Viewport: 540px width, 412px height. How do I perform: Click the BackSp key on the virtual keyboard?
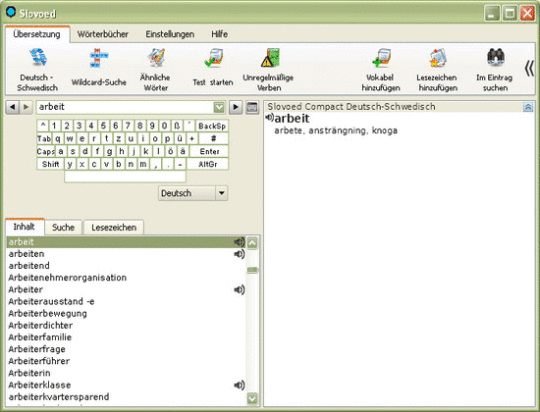pyautogui.click(x=212, y=126)
